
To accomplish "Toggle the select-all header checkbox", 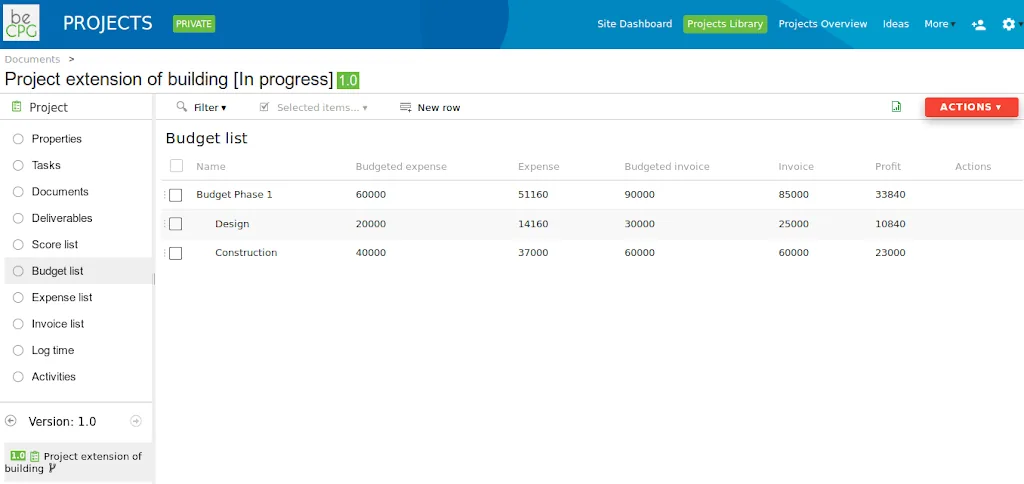I will [x=176, y=166].
